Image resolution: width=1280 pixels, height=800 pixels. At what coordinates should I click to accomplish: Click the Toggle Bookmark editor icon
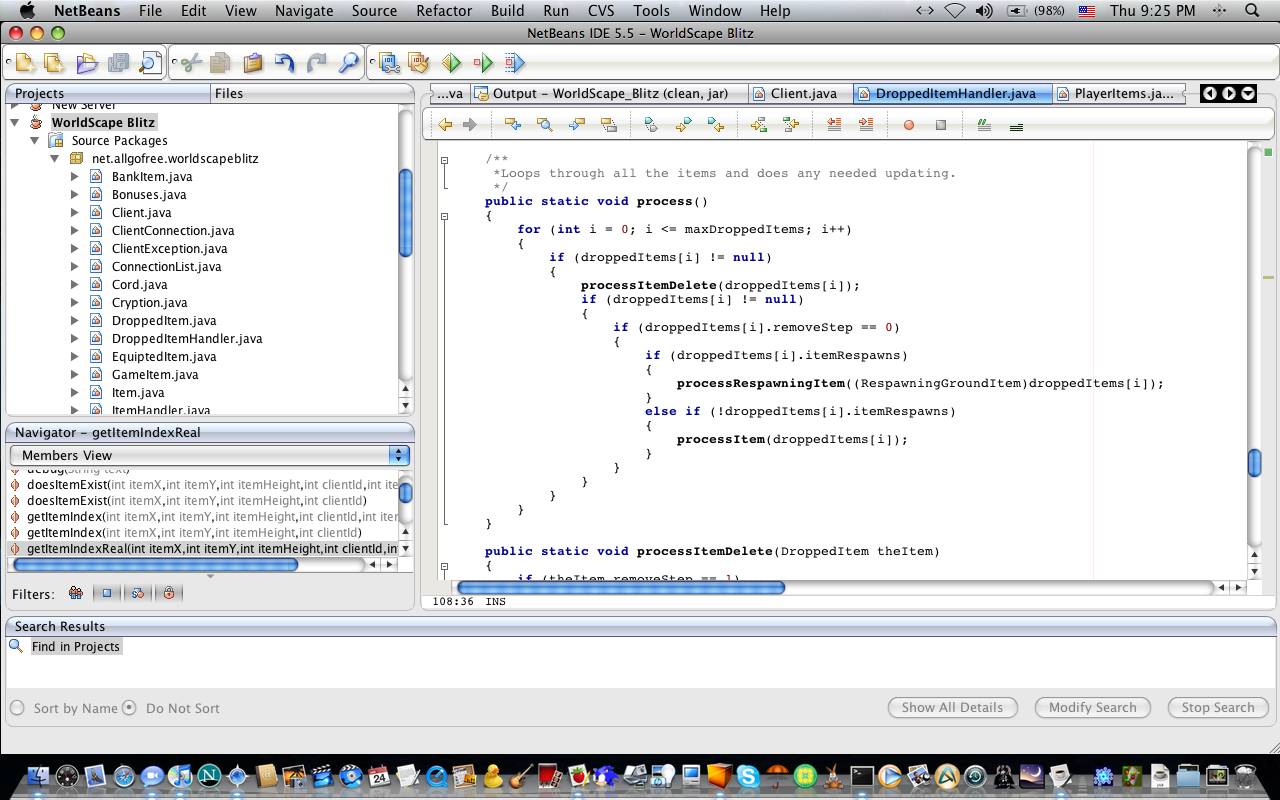tap(651, 125)
